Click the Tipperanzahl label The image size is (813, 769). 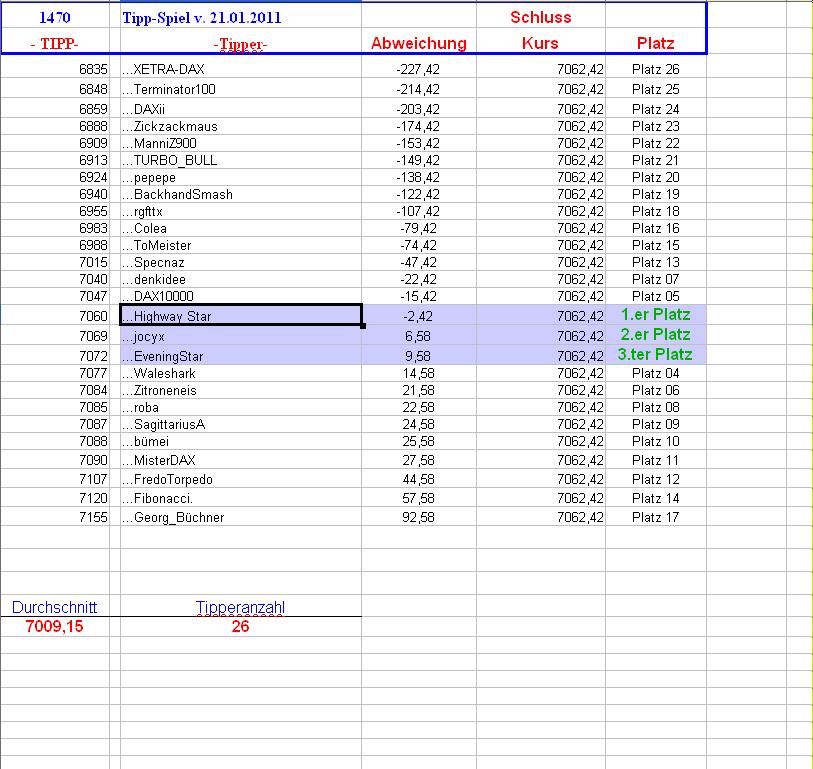[x=241, y=607]
